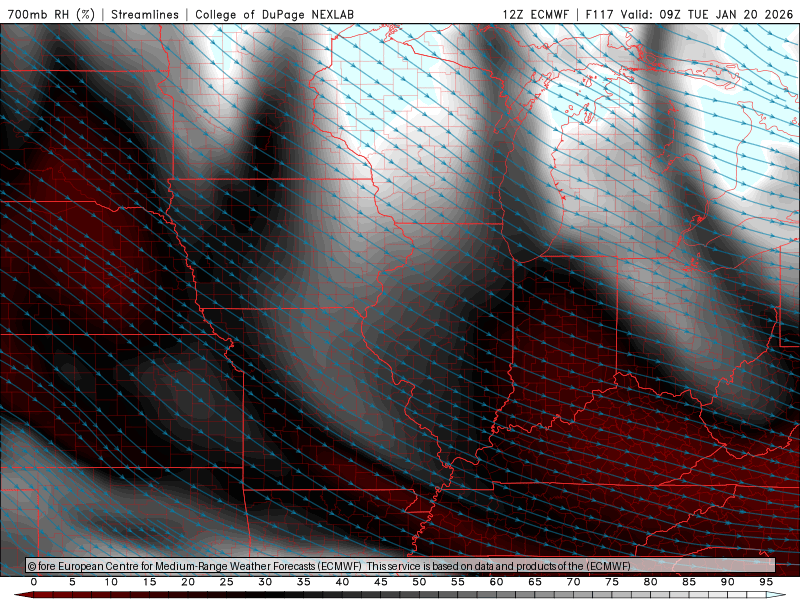
Task: Click the '0' value on the color scale
Action: pyautogui.click(x=34, y=582)
